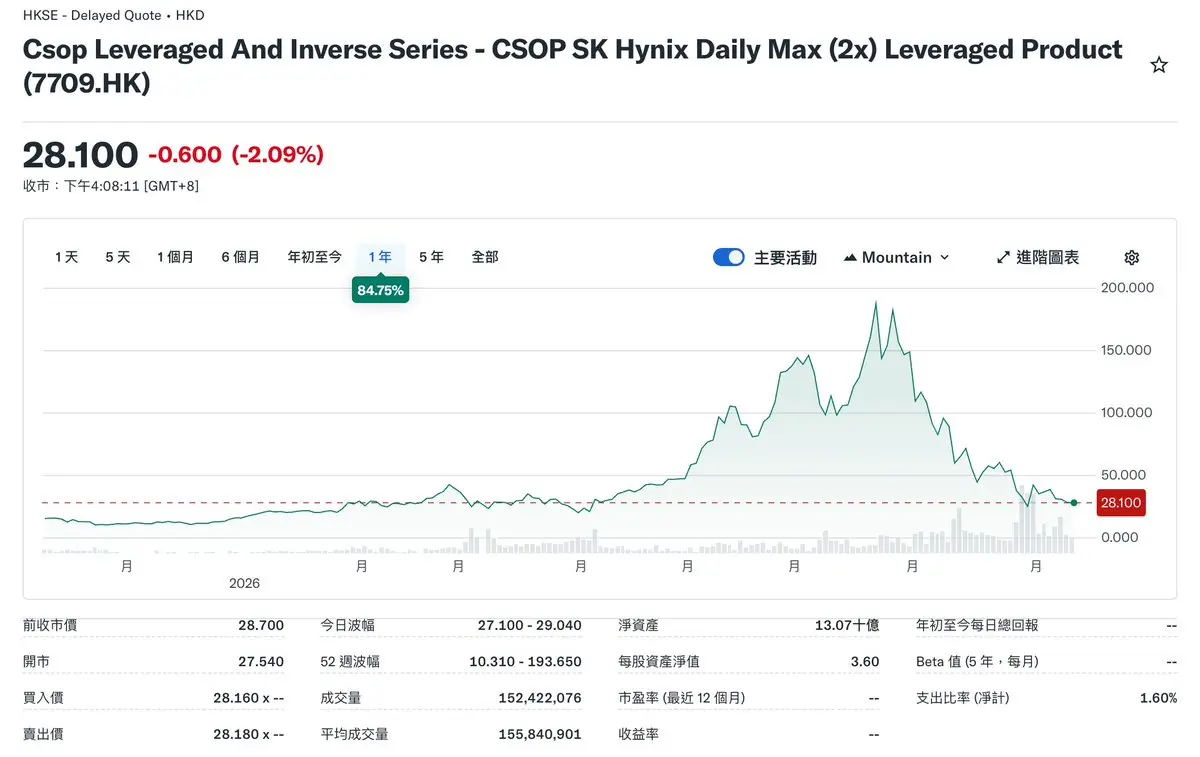Open the Mountain chart type dropdown

pyautogui.click(x=896, y=257)
